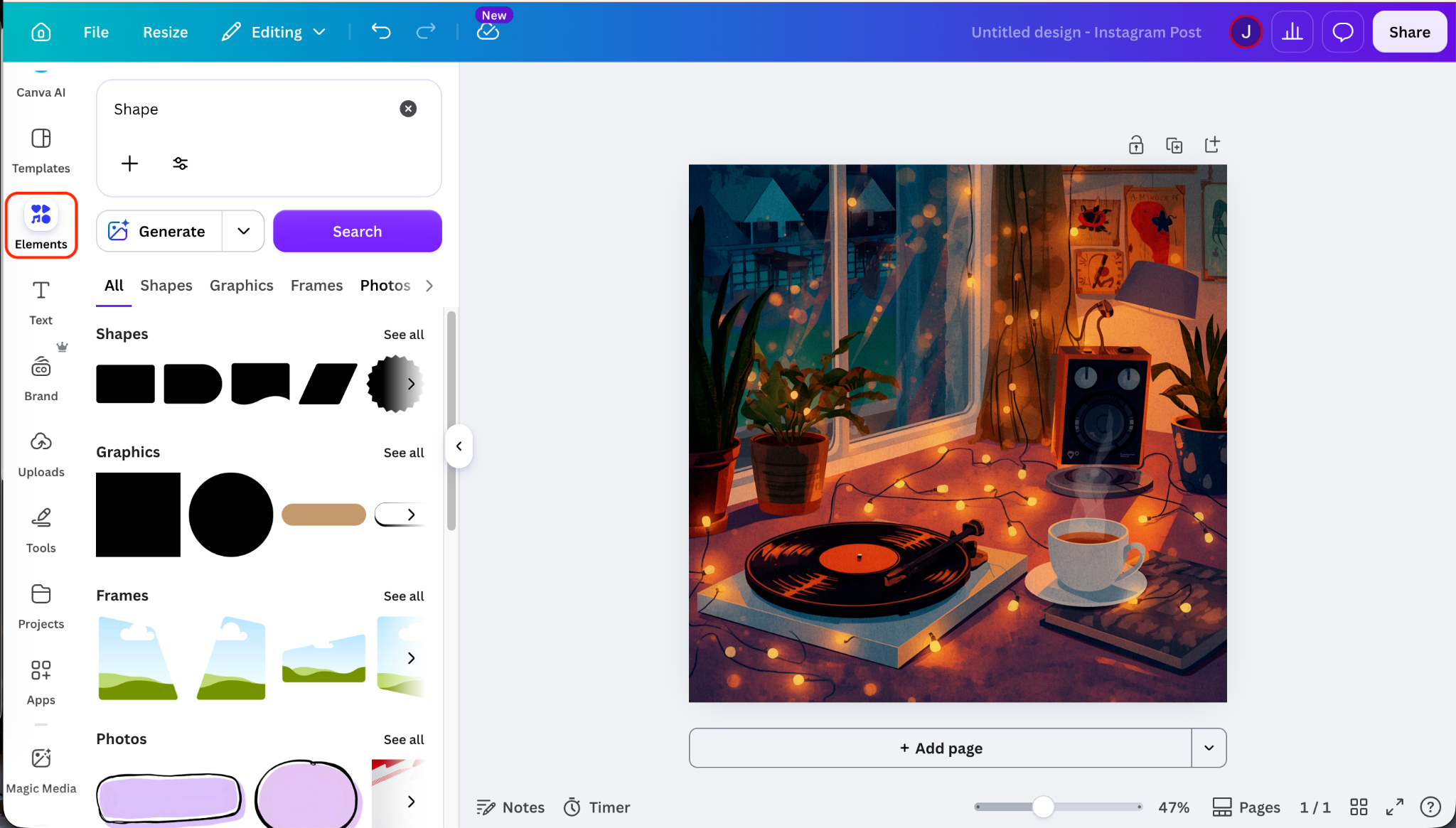Open the Tools sidebar panel
This screenshot has width=1456, height=828.
(x=41, y=531)
